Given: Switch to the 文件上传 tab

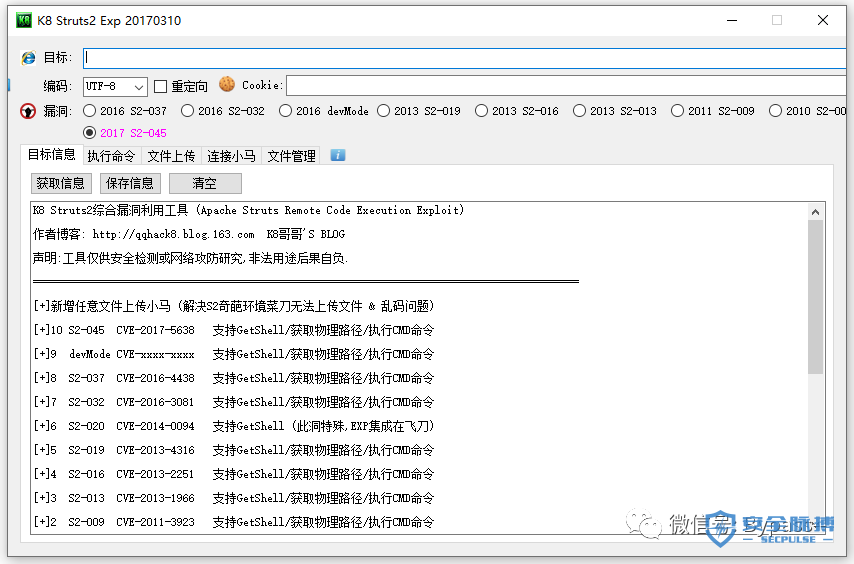Looking at the screenshot, I should 172,156.
